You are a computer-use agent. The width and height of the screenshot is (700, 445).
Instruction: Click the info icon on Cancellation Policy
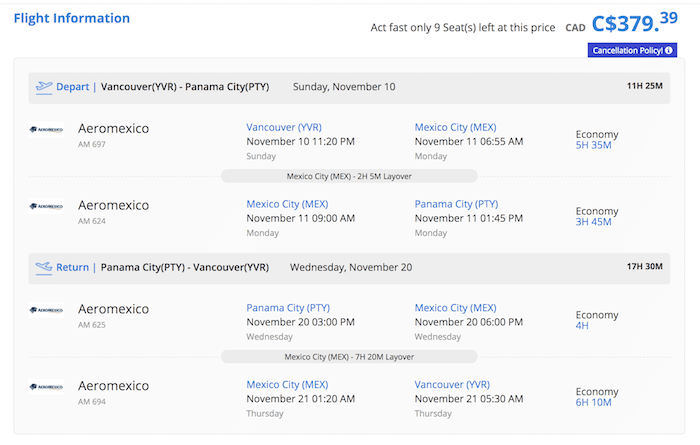[668, 50]
